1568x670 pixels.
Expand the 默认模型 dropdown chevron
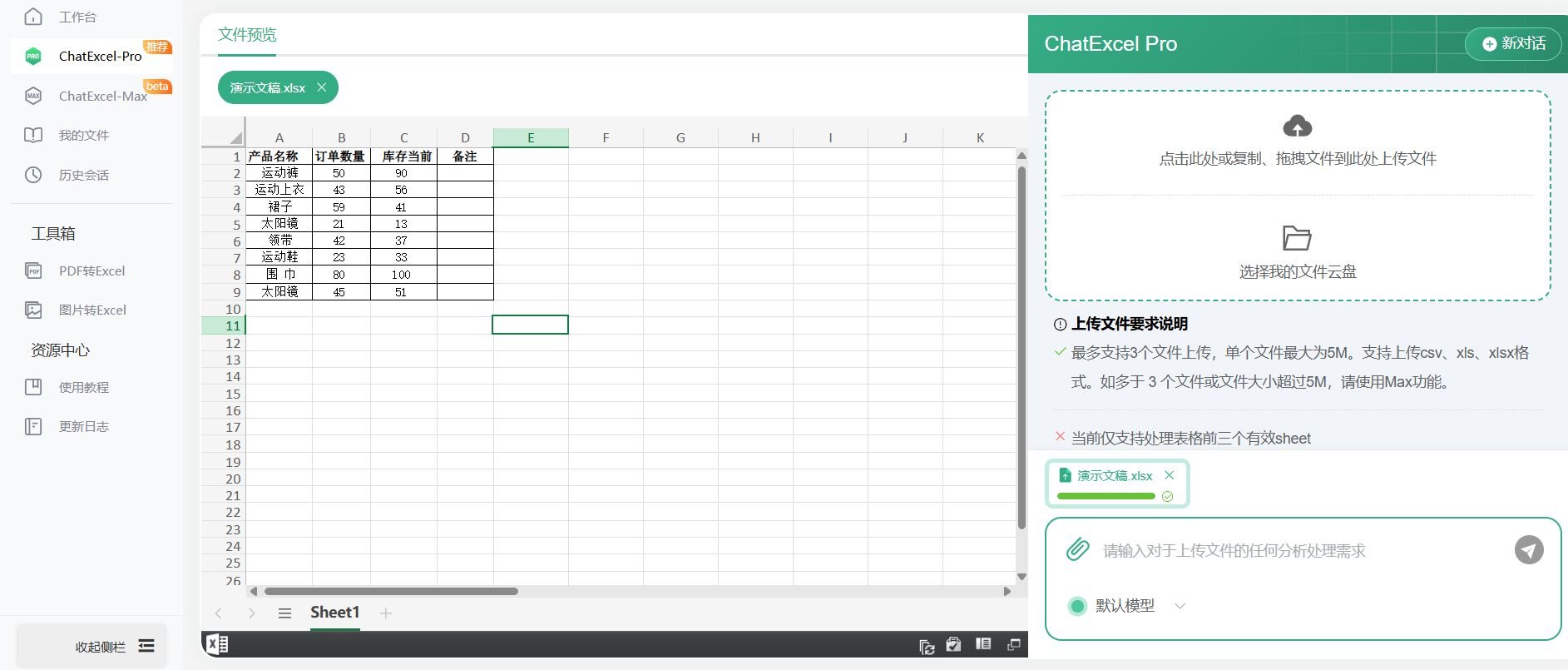point(1180,606)
